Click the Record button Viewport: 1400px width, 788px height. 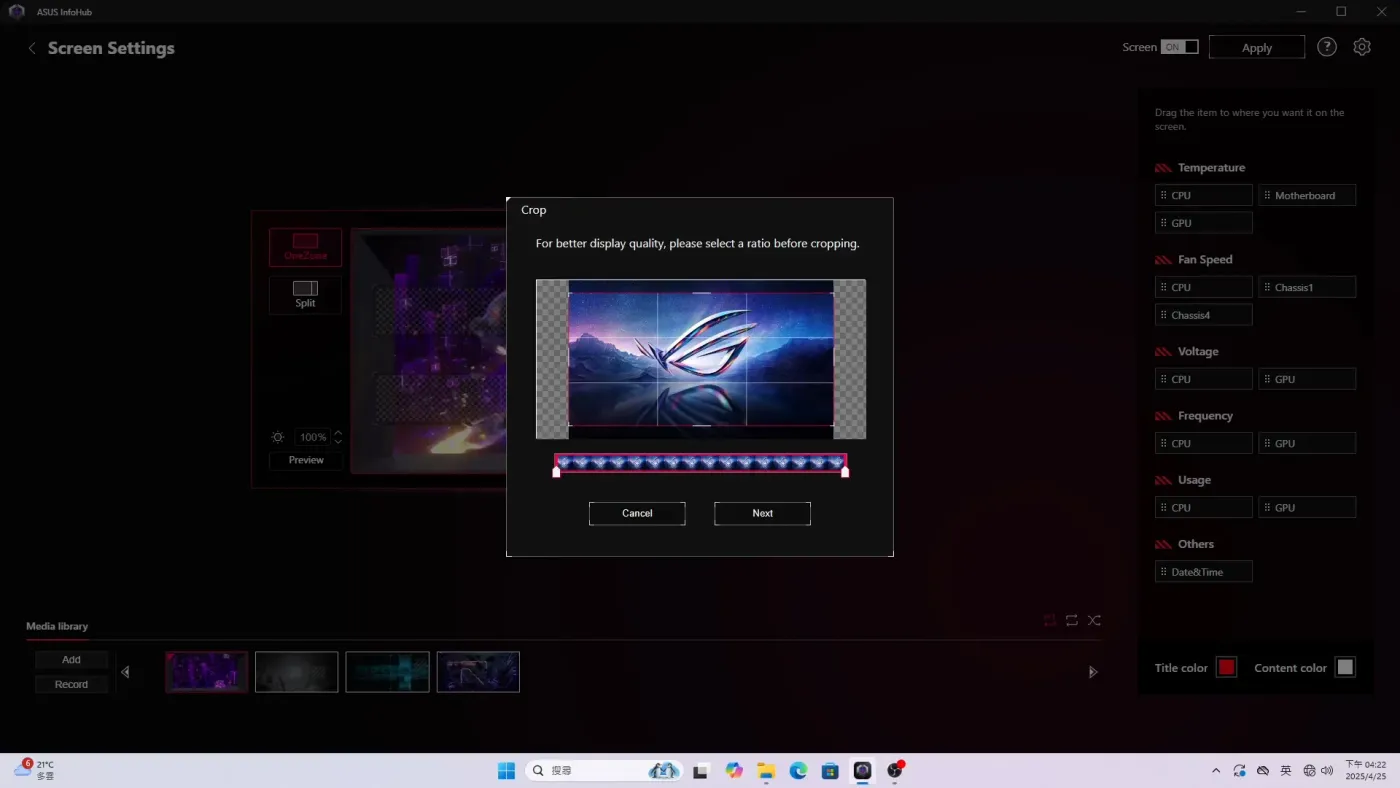pyautogui.click(x=71, y=684)
